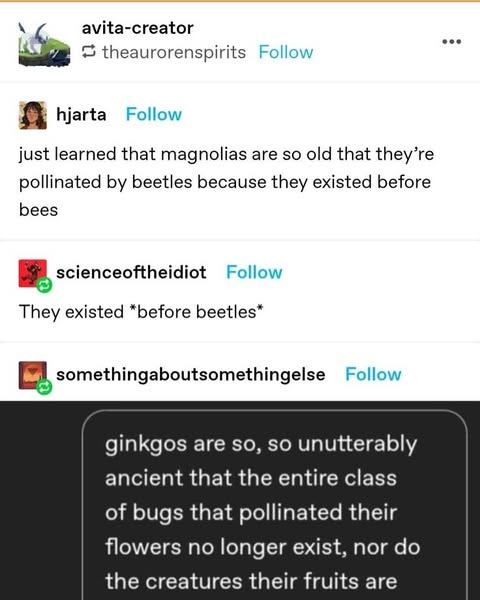The image size is (480, 600).
Task: Open the avita-creator blog name
Action: point(137,28)
